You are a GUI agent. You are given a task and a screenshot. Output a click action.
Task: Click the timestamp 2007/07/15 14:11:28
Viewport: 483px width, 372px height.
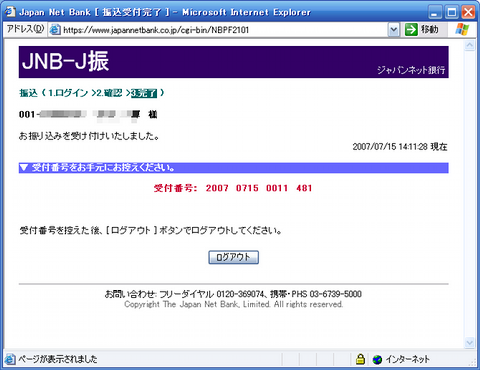pyautogui.click(x=390, y=147)
